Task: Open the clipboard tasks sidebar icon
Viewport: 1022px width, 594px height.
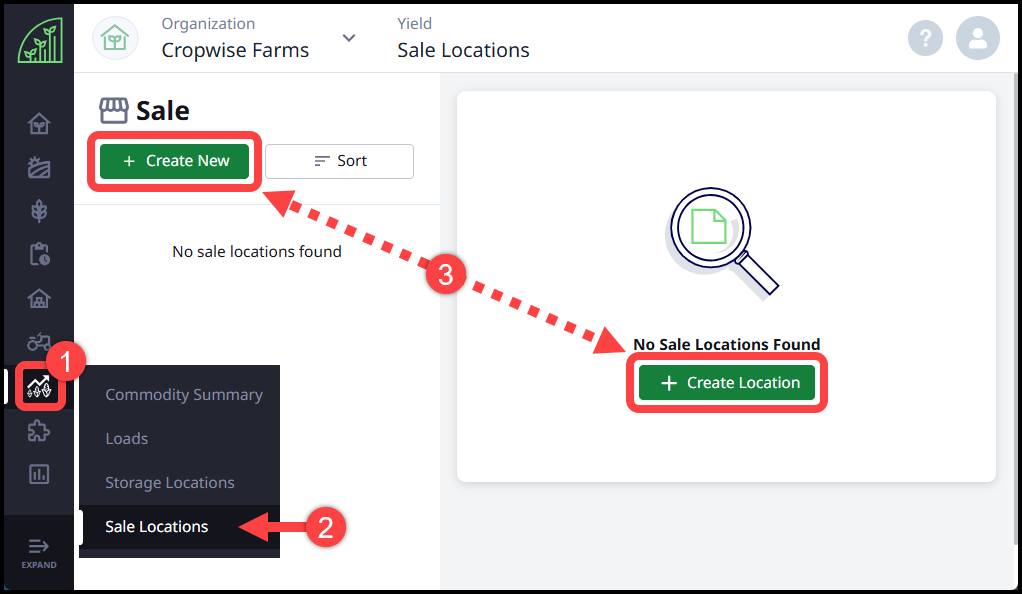Action: [x=39, y=254]
